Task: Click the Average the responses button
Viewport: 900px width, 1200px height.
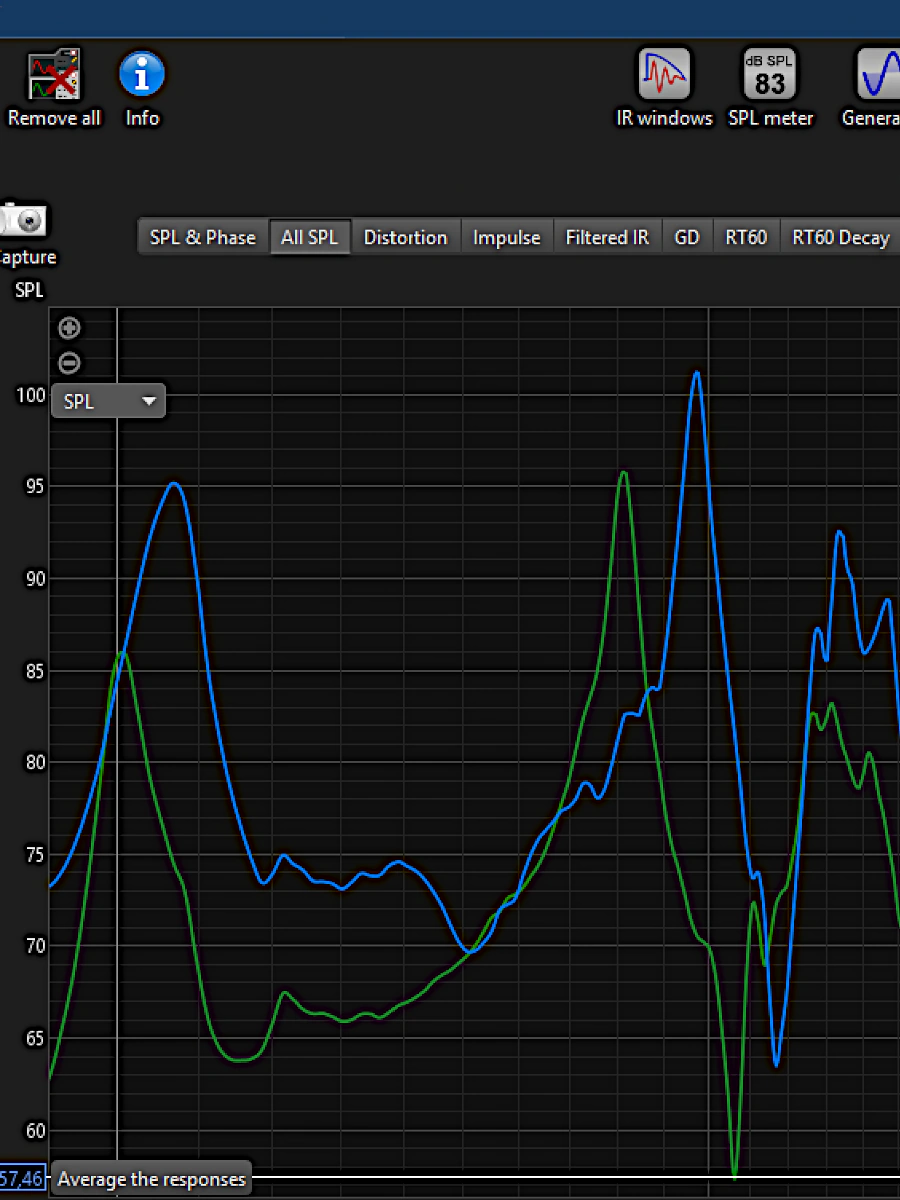Action: [151, 1179]
